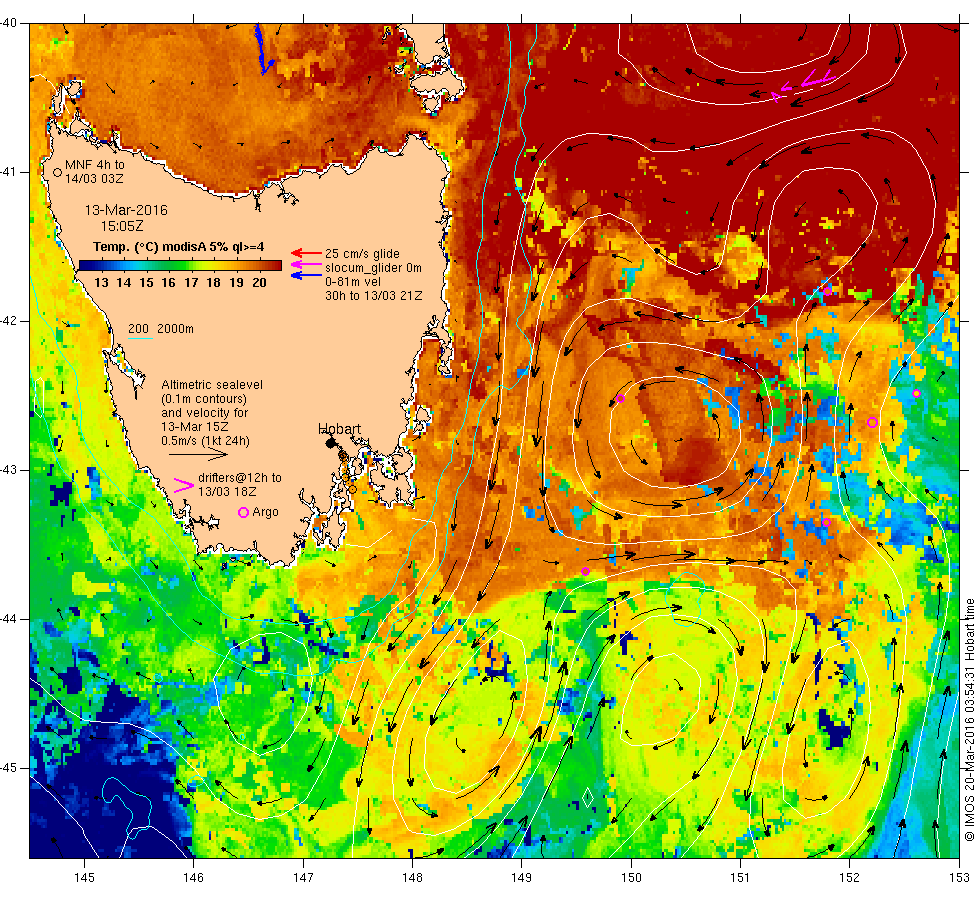Click the latitude axis label -43

(9, 469)
